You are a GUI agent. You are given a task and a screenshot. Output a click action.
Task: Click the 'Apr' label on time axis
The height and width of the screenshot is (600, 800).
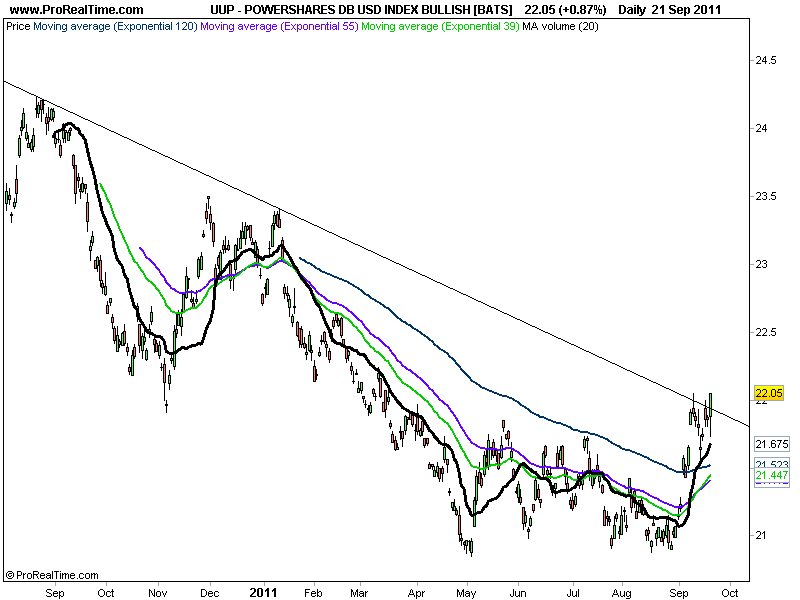[416, 593]
